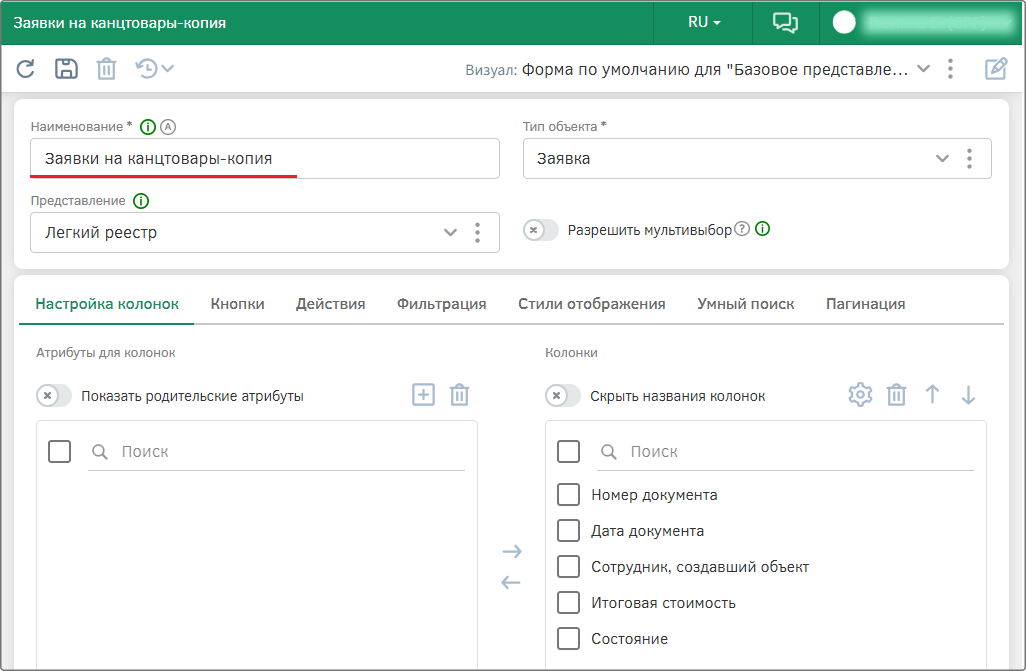Toggle Скрыть названия колонок switch
1026x671 pixels.
pyautogui.click(x=563, y=395)
